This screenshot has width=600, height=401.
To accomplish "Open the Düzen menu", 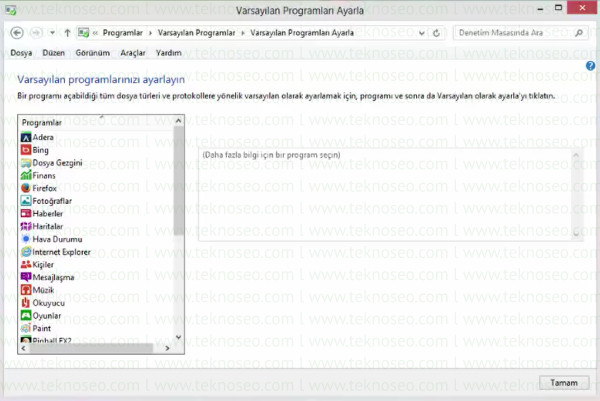I will tap(54, 53).
